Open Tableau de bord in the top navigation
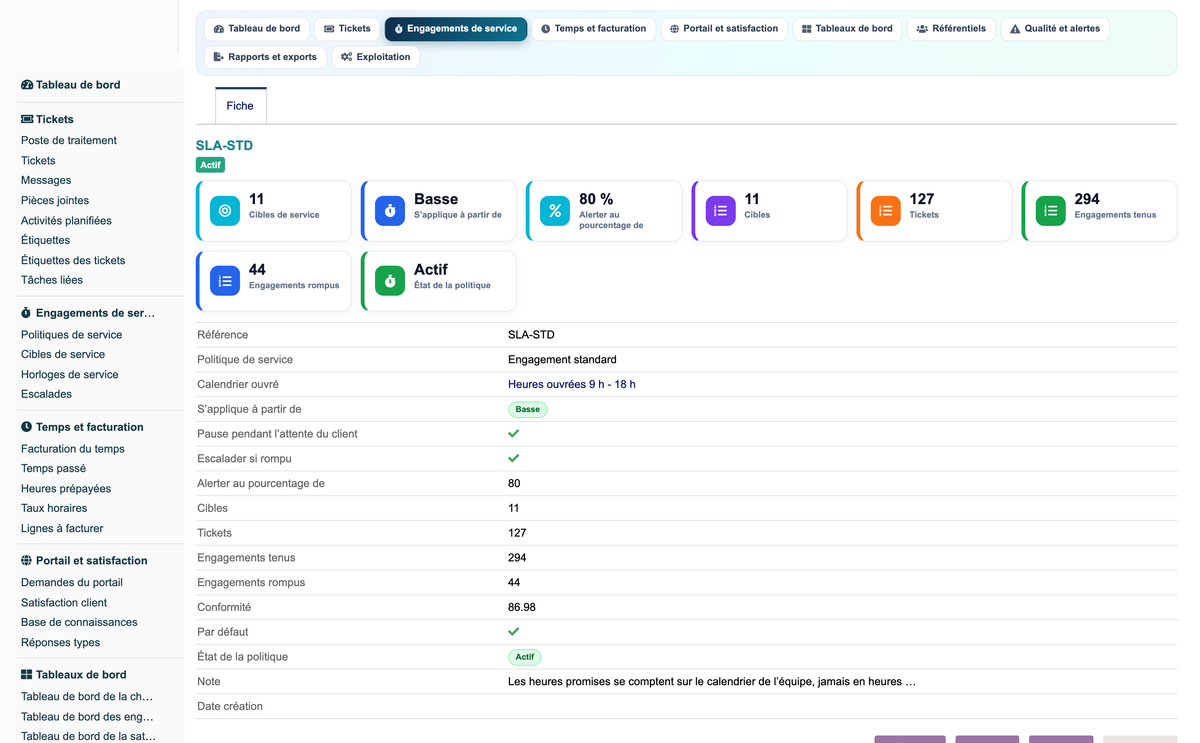1200x743 pixels. pos(257,29)
